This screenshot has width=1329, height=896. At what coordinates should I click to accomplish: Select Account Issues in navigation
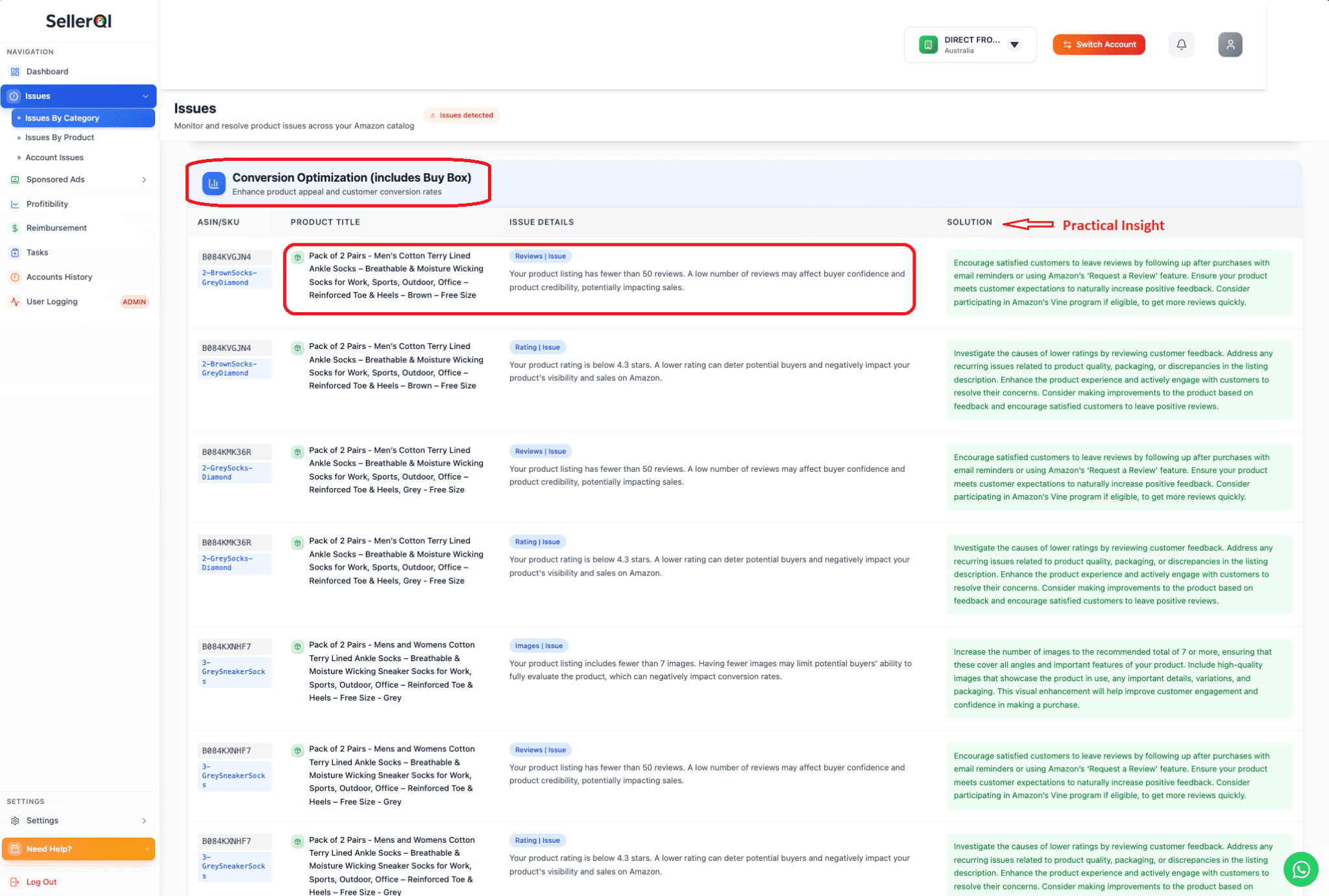[55, 157]
